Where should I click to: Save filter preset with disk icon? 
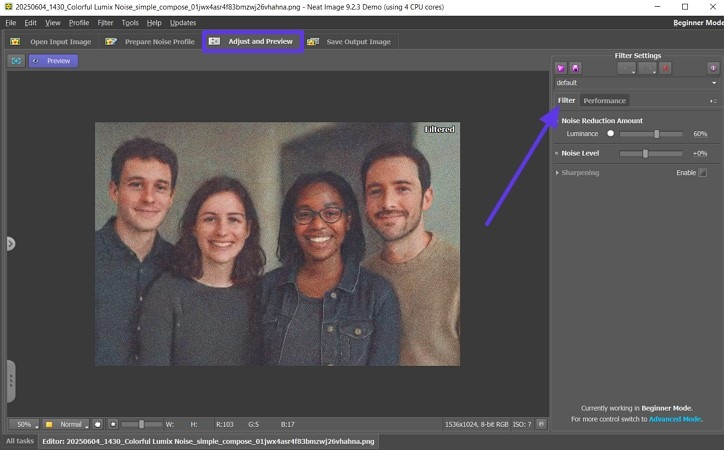pos(575,68)
